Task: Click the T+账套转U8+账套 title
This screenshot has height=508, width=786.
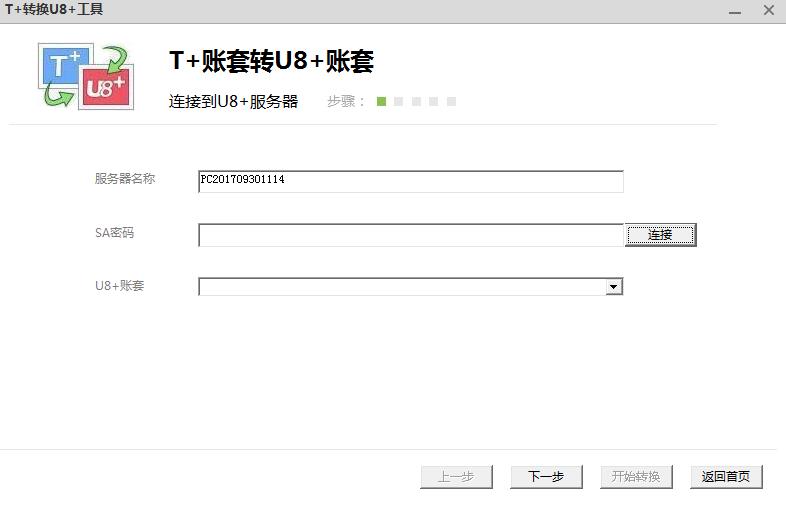Action: point(271,61)
